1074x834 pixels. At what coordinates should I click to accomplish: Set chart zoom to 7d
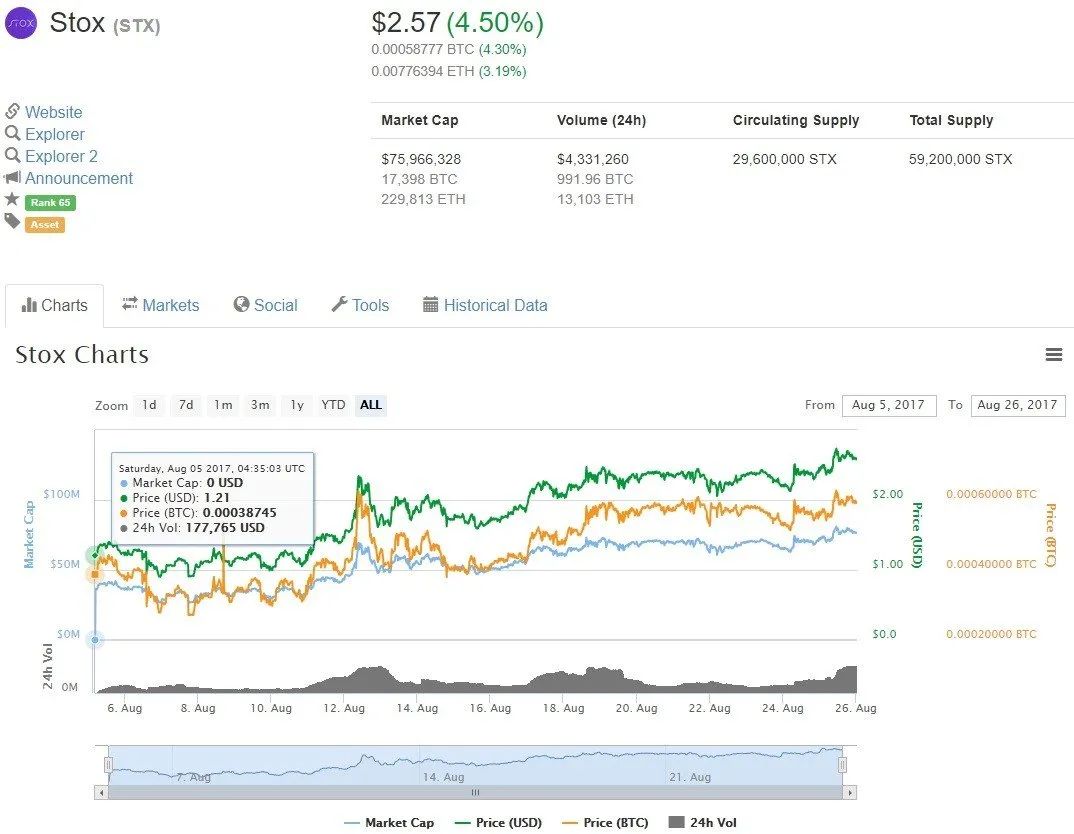186,405
